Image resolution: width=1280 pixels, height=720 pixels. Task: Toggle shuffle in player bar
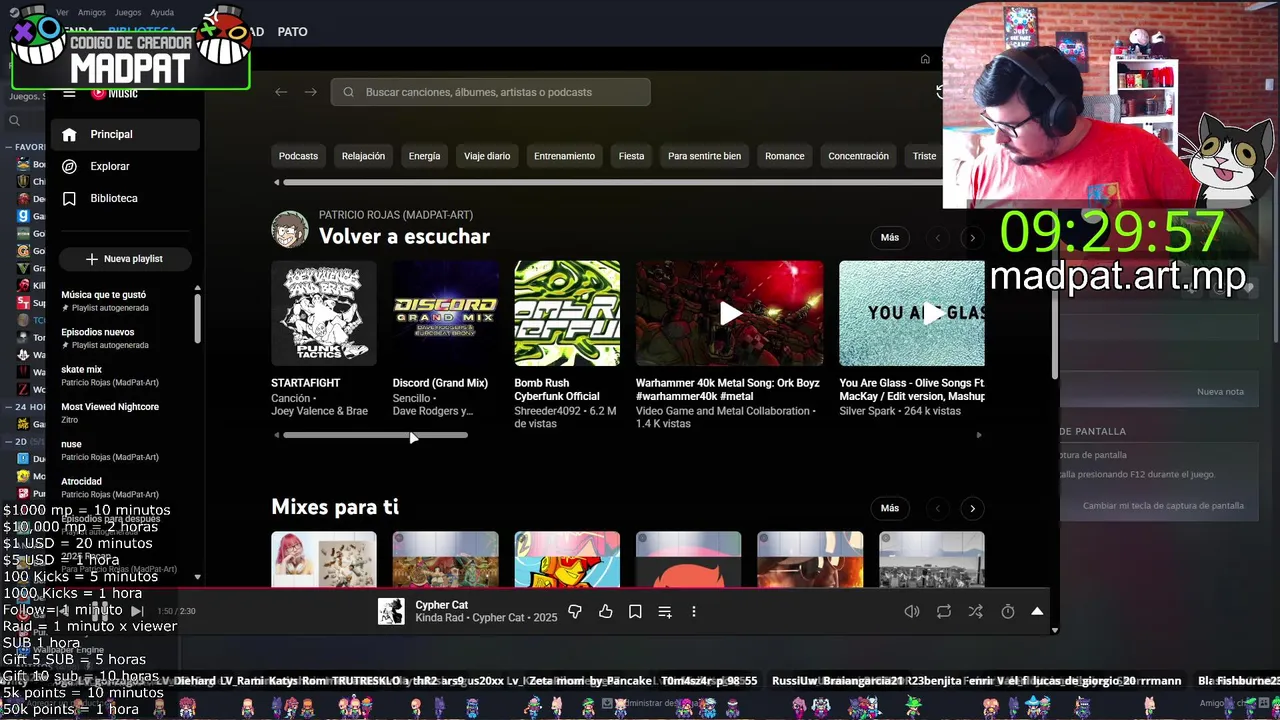(976, 611)
